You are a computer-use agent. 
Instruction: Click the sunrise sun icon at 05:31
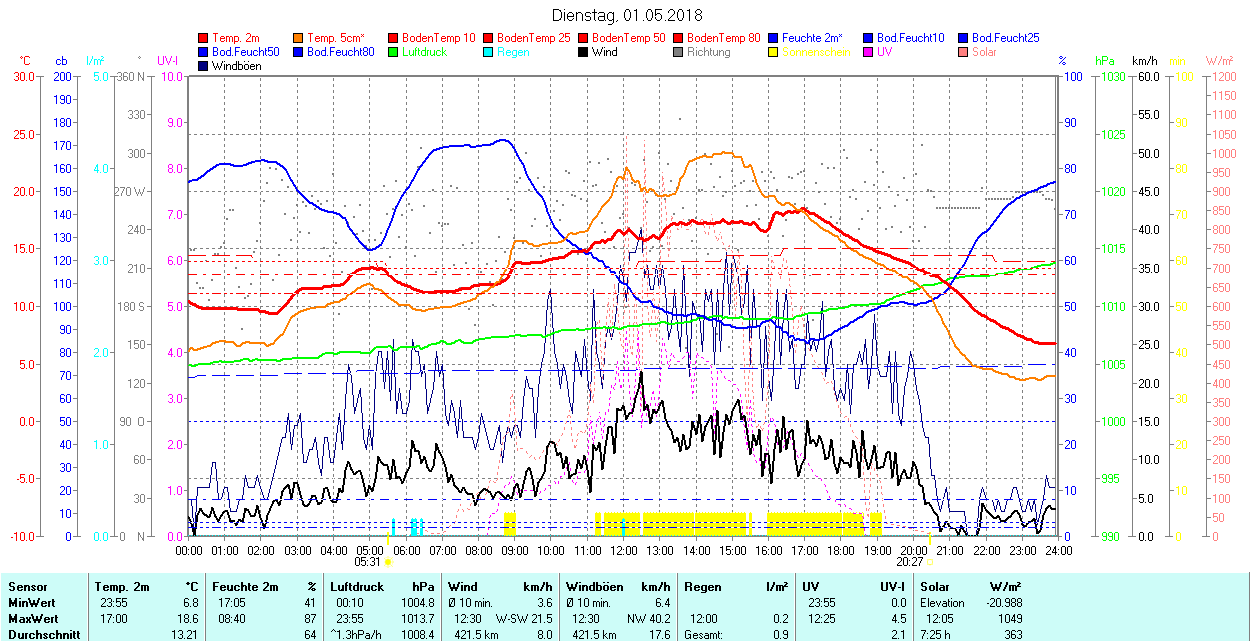pyautogui.click(x=388, y=562)
